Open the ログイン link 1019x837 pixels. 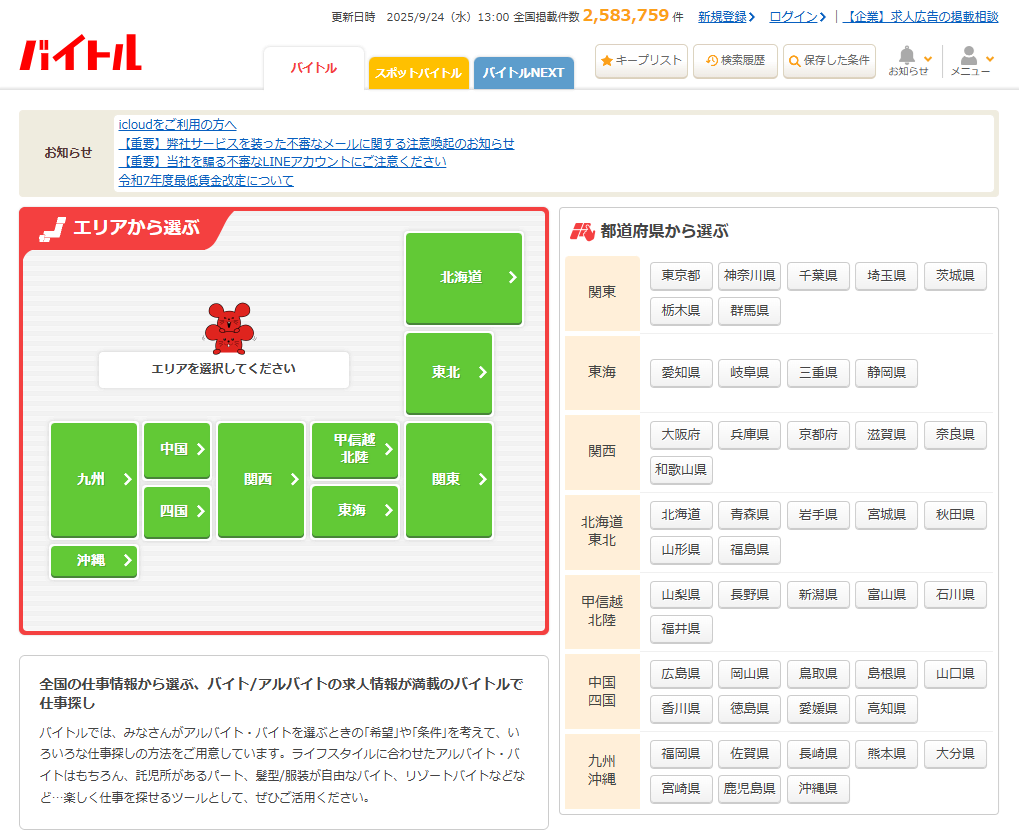tap(796, 17)
